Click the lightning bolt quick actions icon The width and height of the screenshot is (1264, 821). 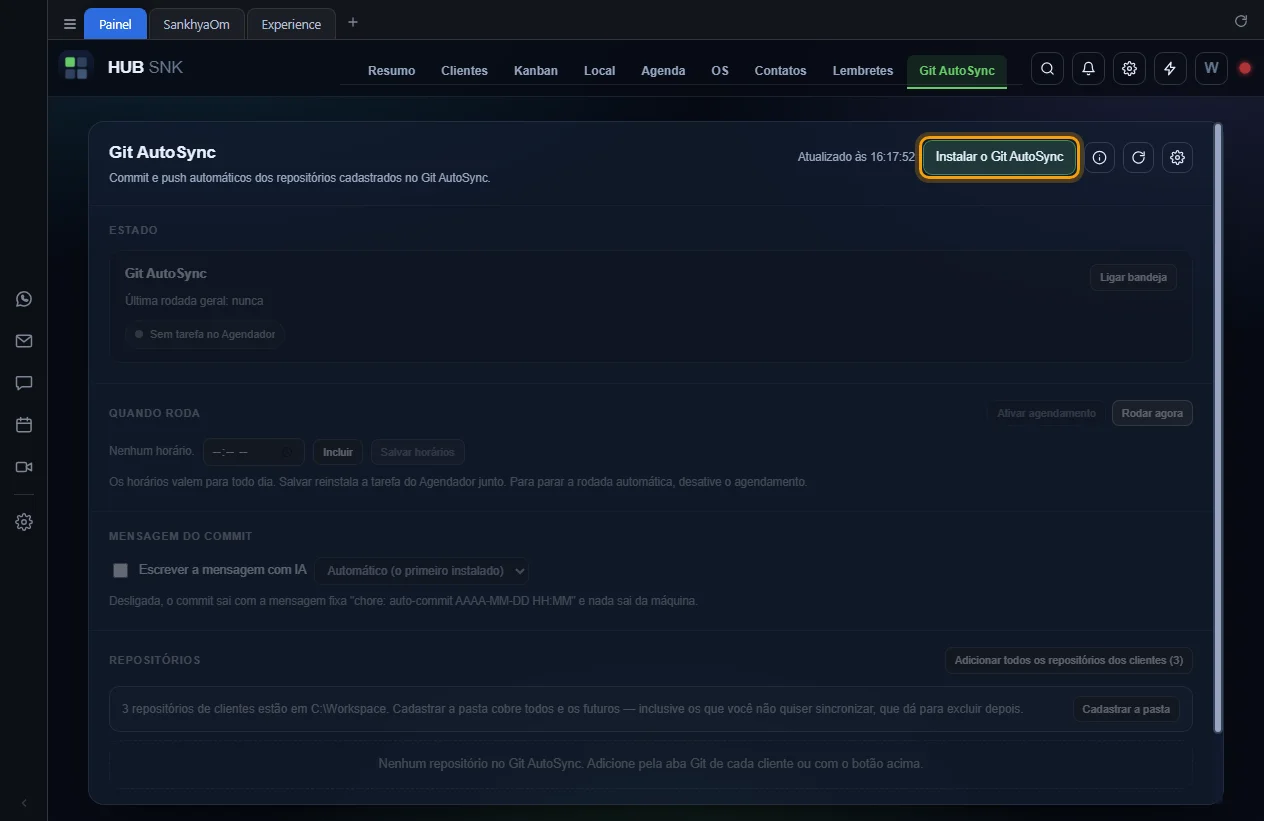pyautogui.click(x=1170, y=69)
